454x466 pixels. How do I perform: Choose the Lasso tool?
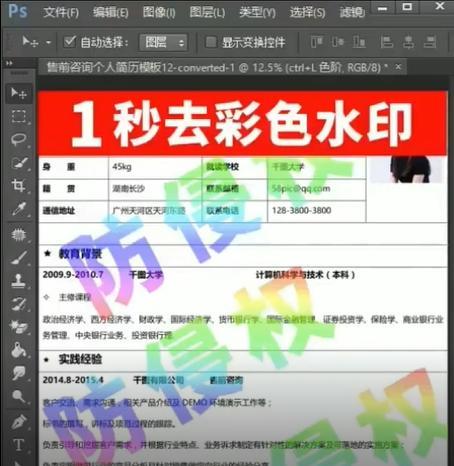[19, 139]
